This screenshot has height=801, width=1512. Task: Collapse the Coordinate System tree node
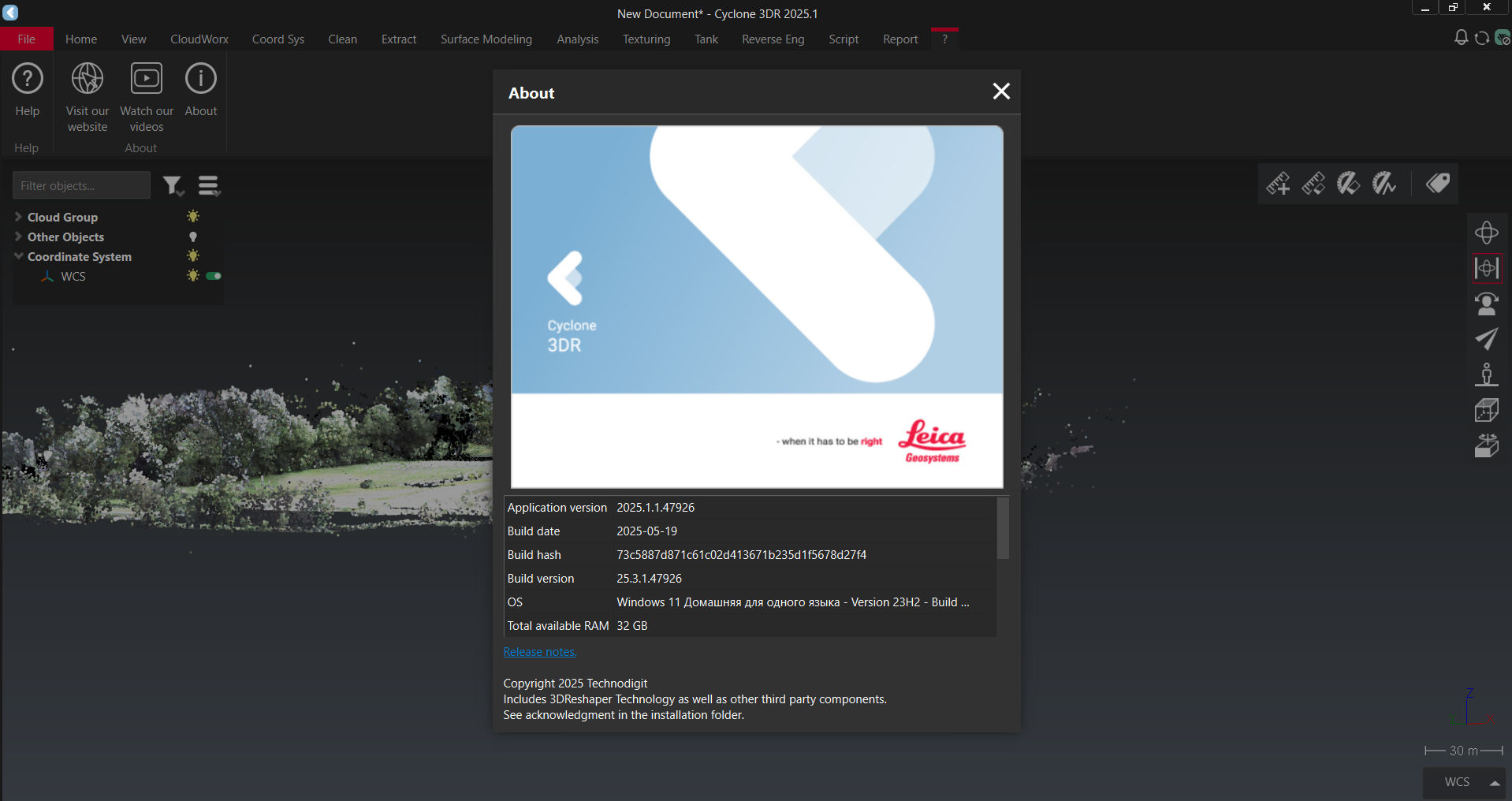[17, 256]
